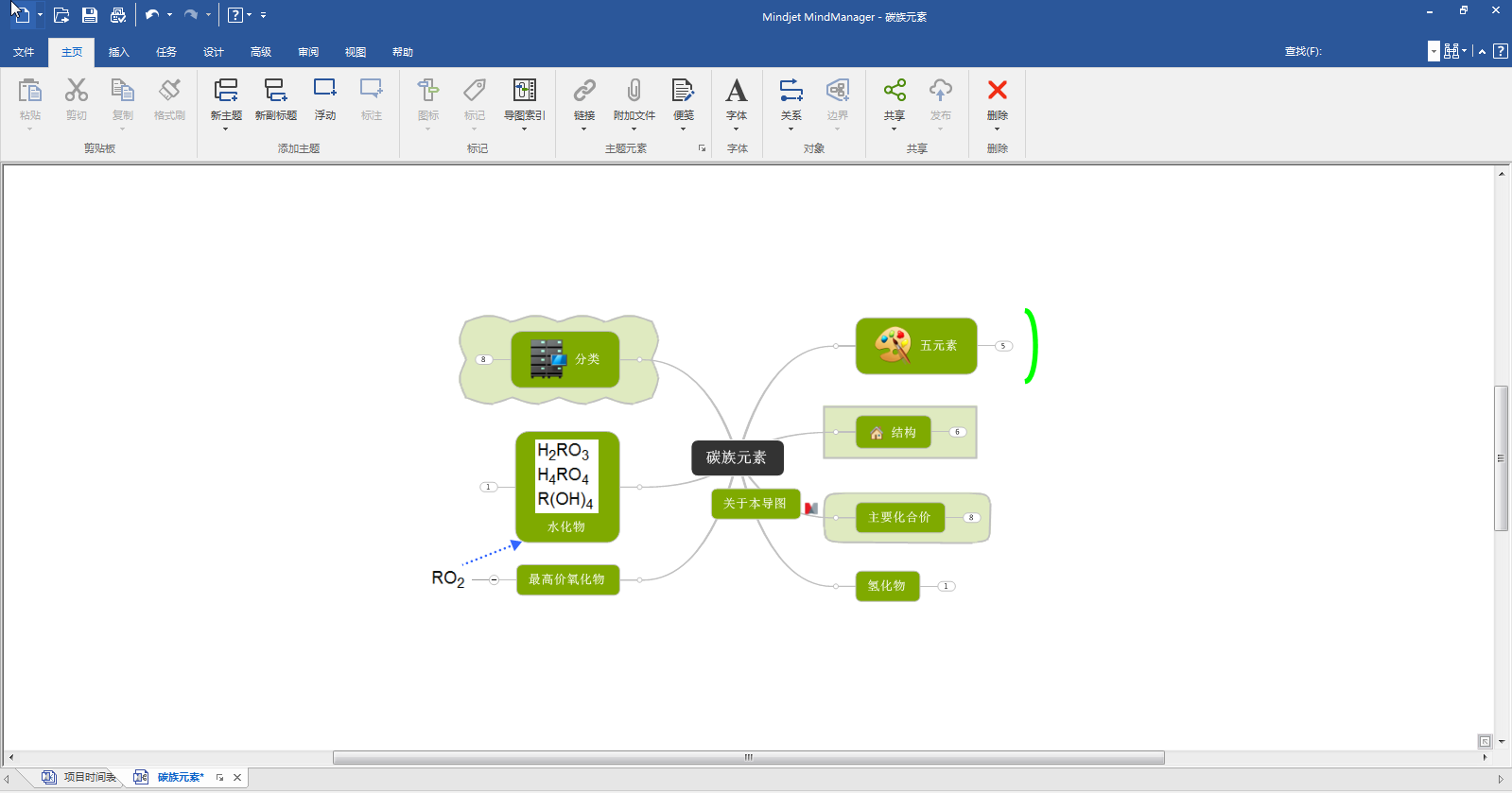Expand the 删除 dropdown arrow
The height and width of the screenshot is (793, 1512).
click(x=997, y=129)
